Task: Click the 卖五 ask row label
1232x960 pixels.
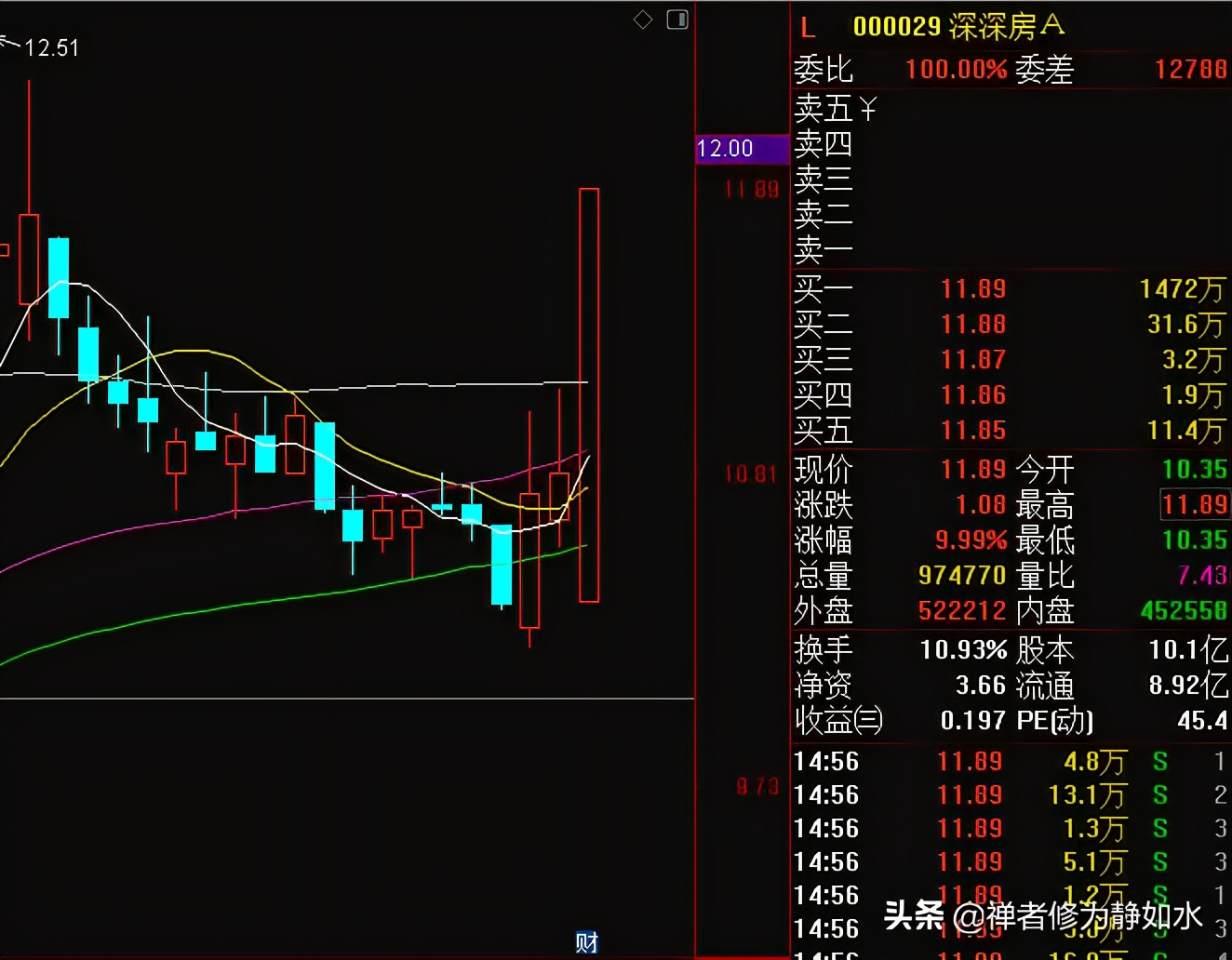Action: (823, 109)
